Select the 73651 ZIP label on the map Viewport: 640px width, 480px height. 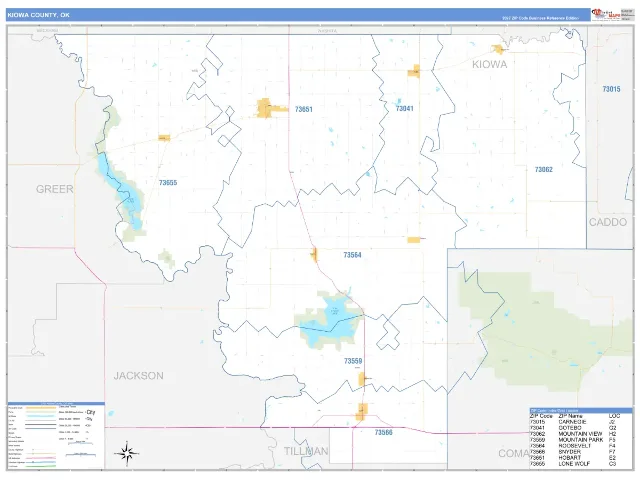(x=304, y=109)
